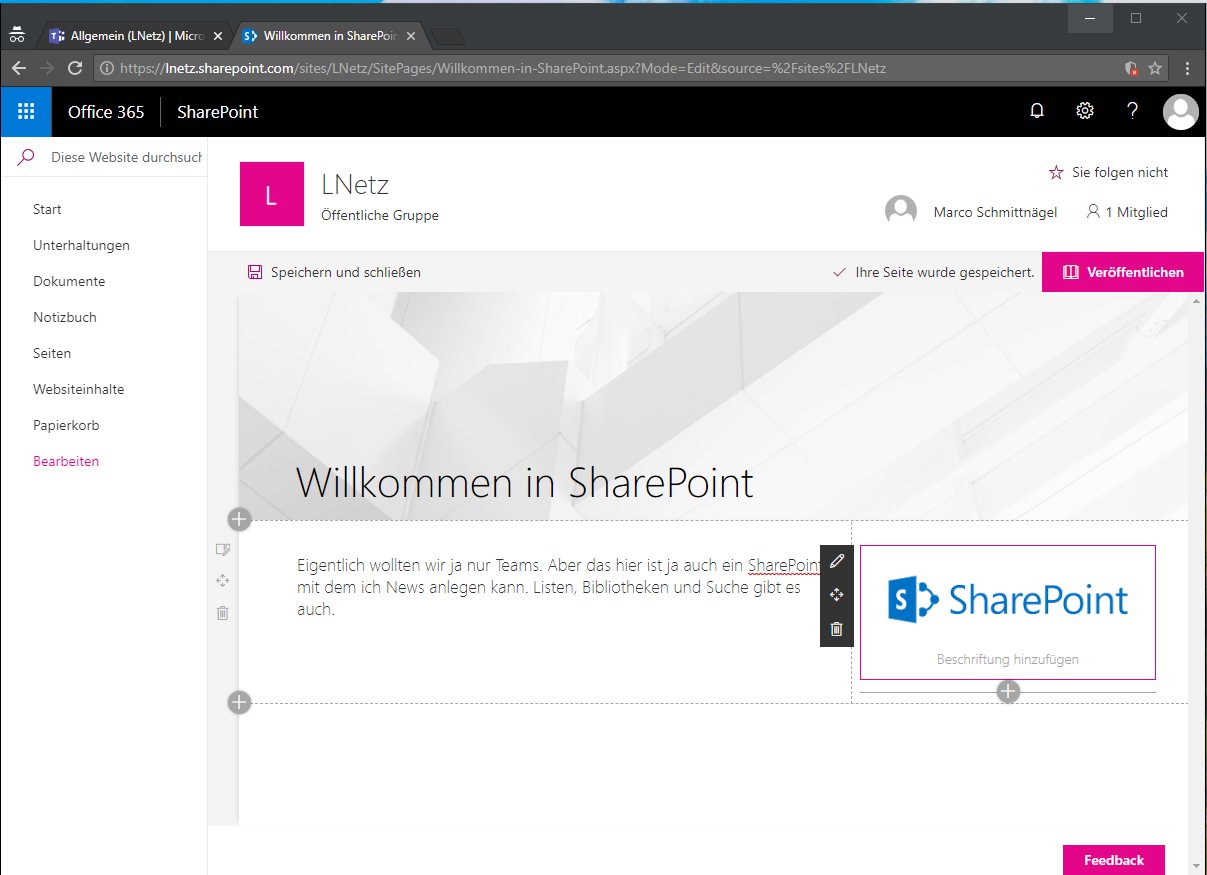Viewport: 1207px width, 875px height.
Task: Open the notifications bell
Action: click(x=1037, y=111)
